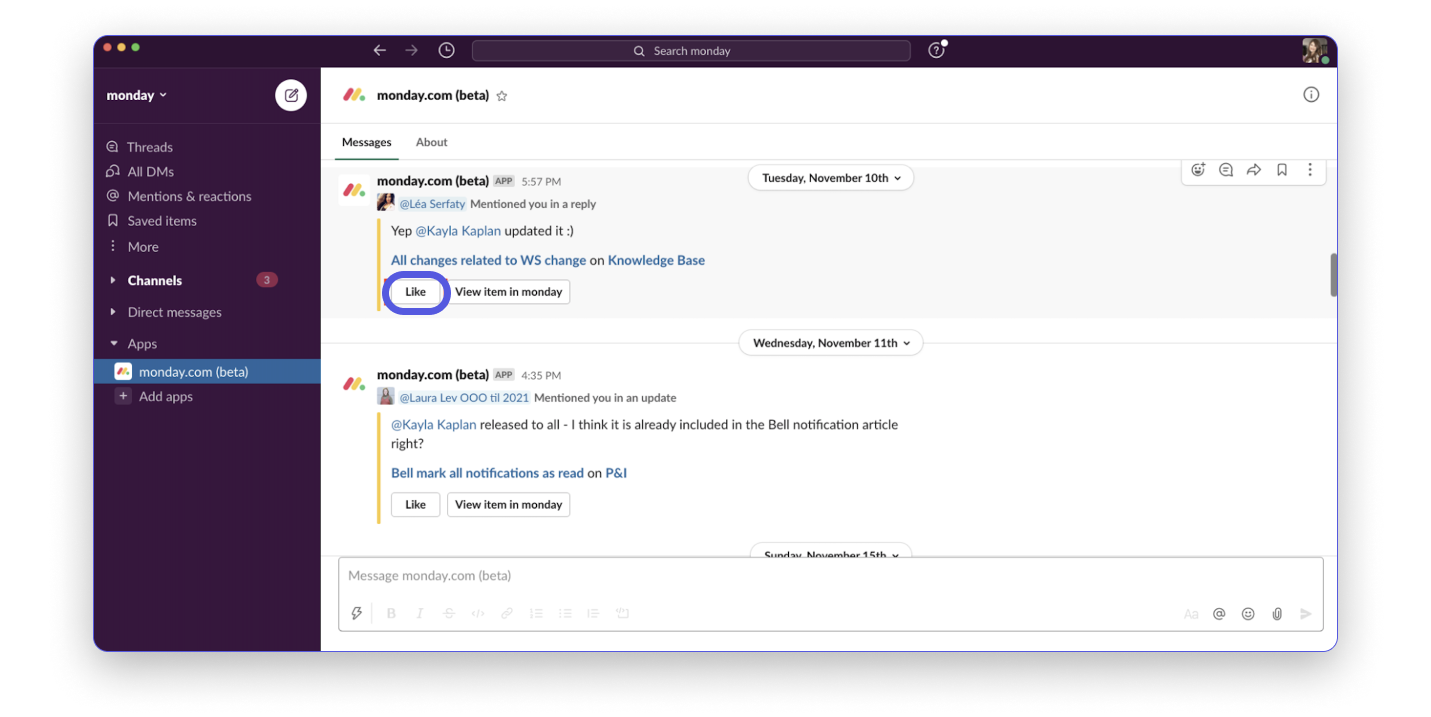The width and height of the screenshot is (1431, 717).
Task: Toggle ordered list in composer
Action: 536,614
